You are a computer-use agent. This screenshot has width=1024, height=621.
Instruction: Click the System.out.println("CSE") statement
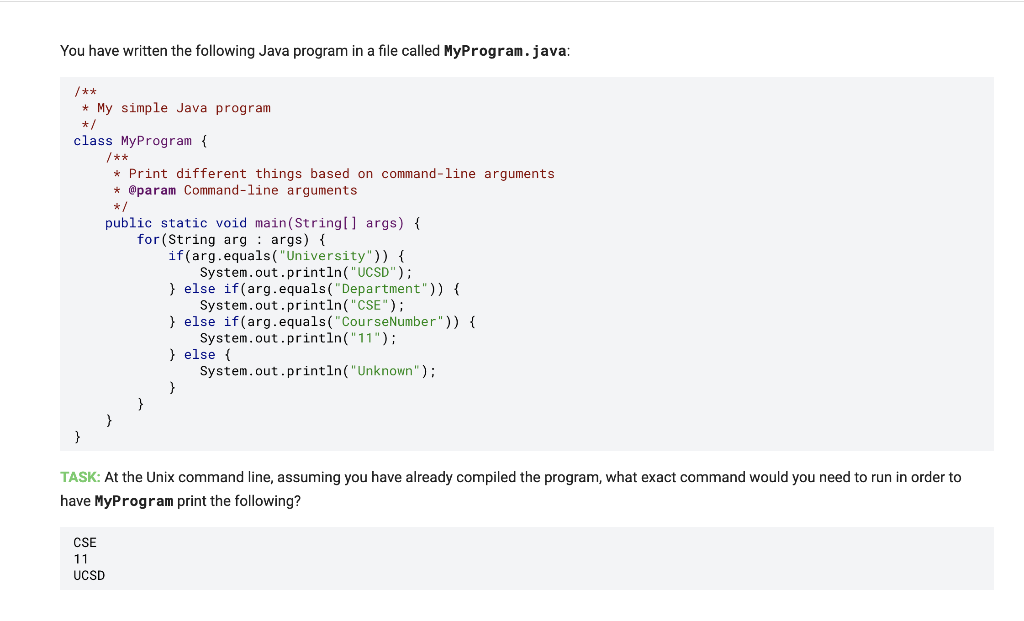click(x=300, y=305)
